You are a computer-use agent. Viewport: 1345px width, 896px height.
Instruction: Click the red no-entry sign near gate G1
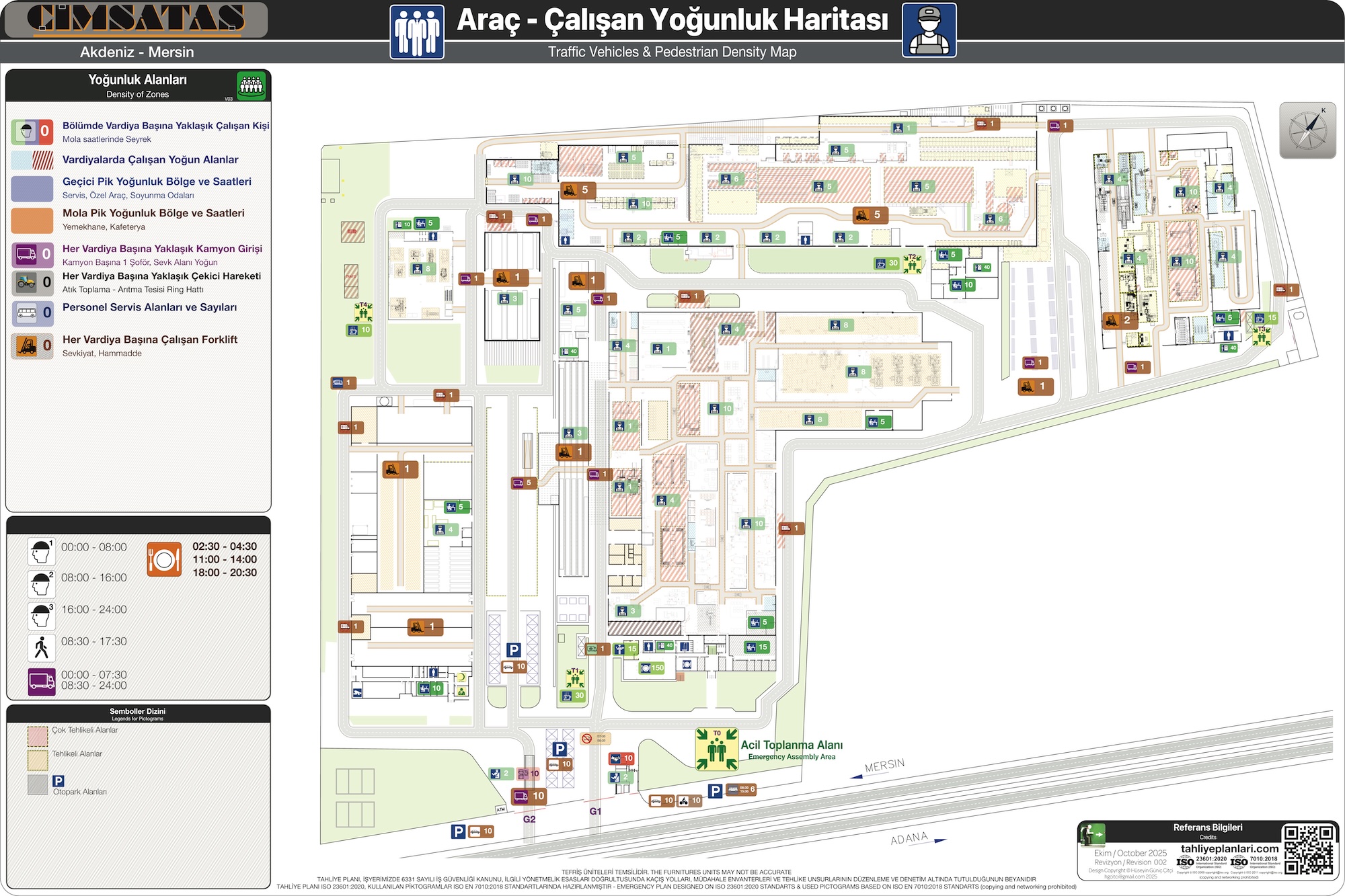(x=586, y=738)
